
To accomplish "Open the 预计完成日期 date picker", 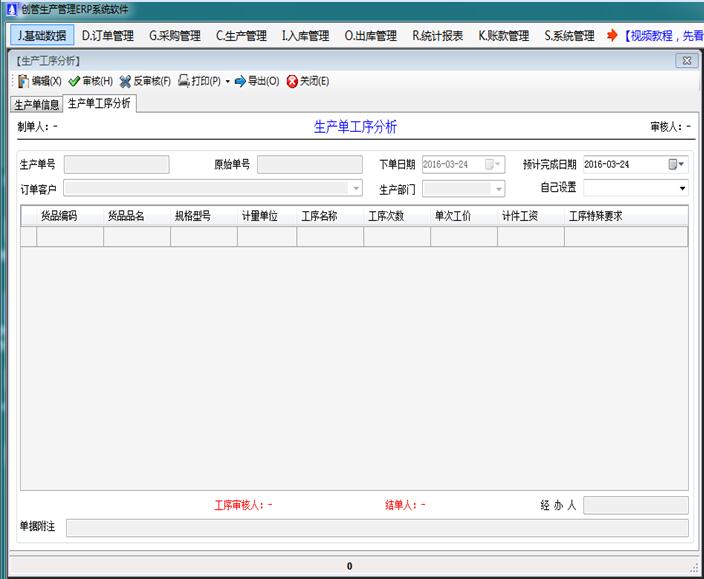I will pos(677,164).
